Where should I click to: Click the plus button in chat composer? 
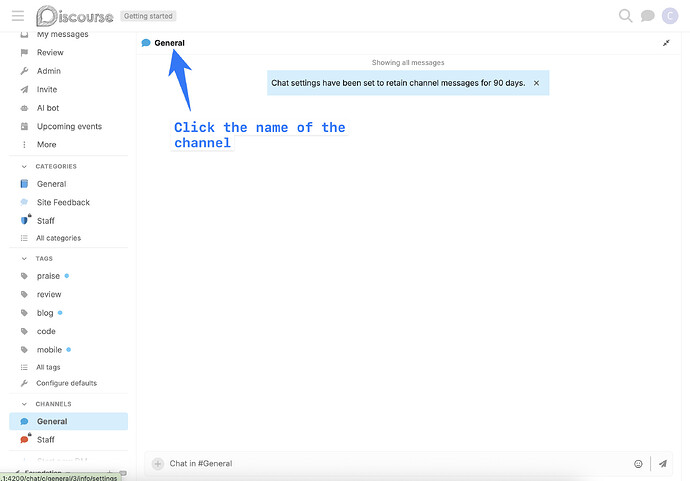click(x=158, y=463)
